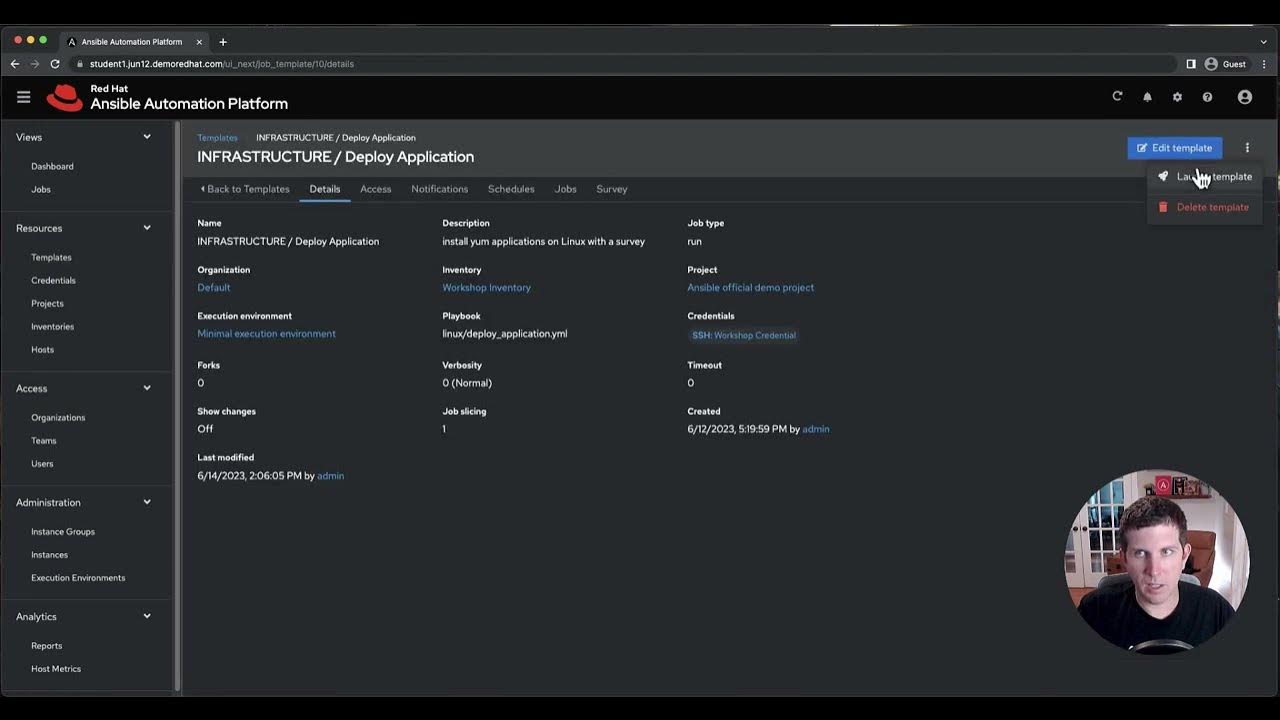Click the refresh icon in header
1280x720 pixels.
(x=1117, y=97)
